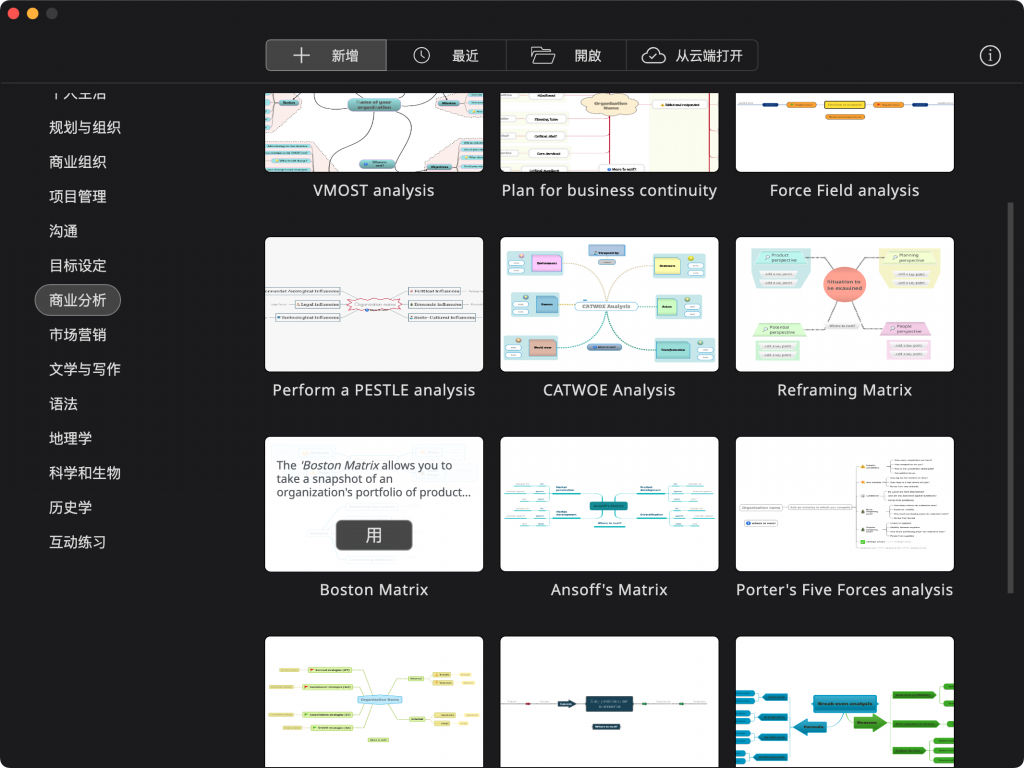The image size is (1024, 768).
Task: Click the plus icon on the 新增 tab
Action: tap(300, 55)
